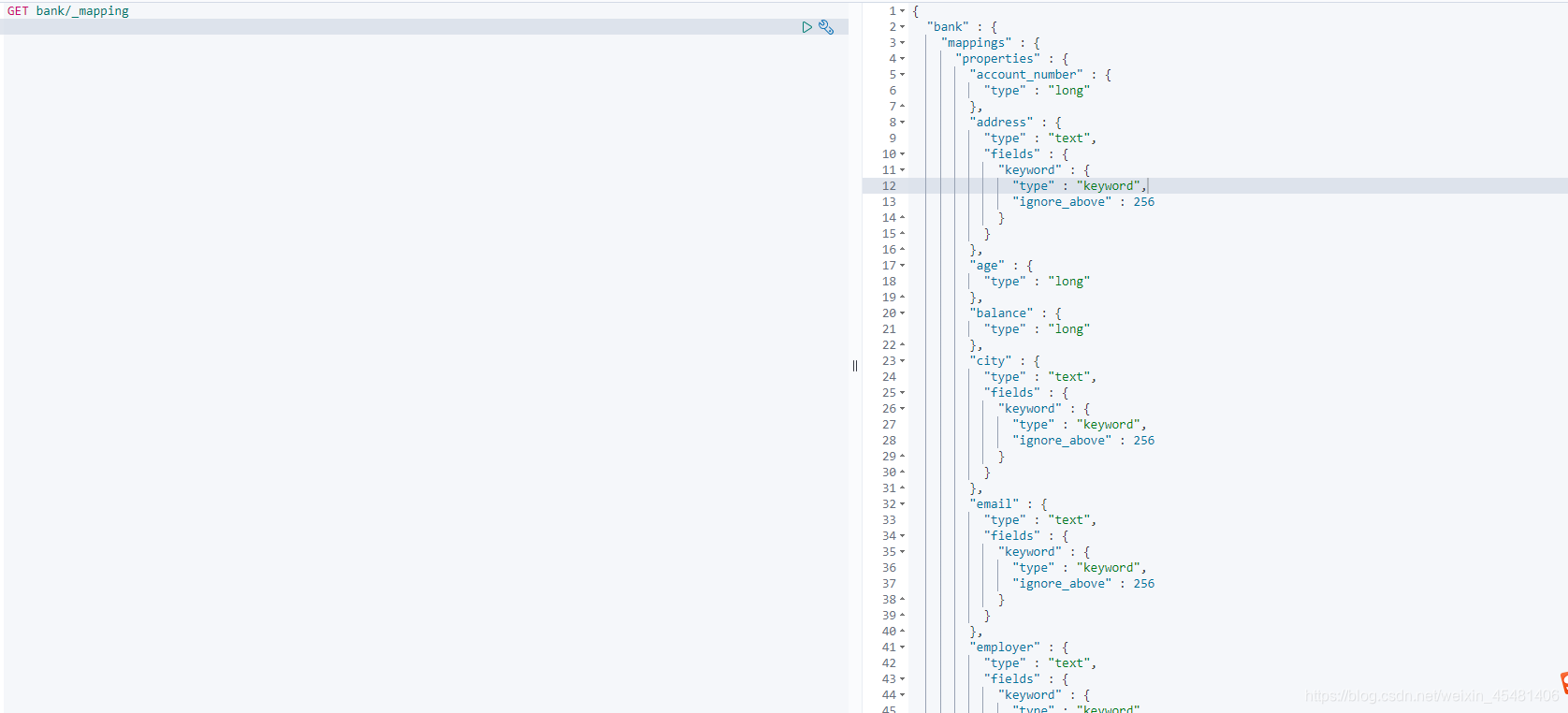
Task: Click the "text" value on line 9
Action: pyautogui.click(x=1069, y=138)
